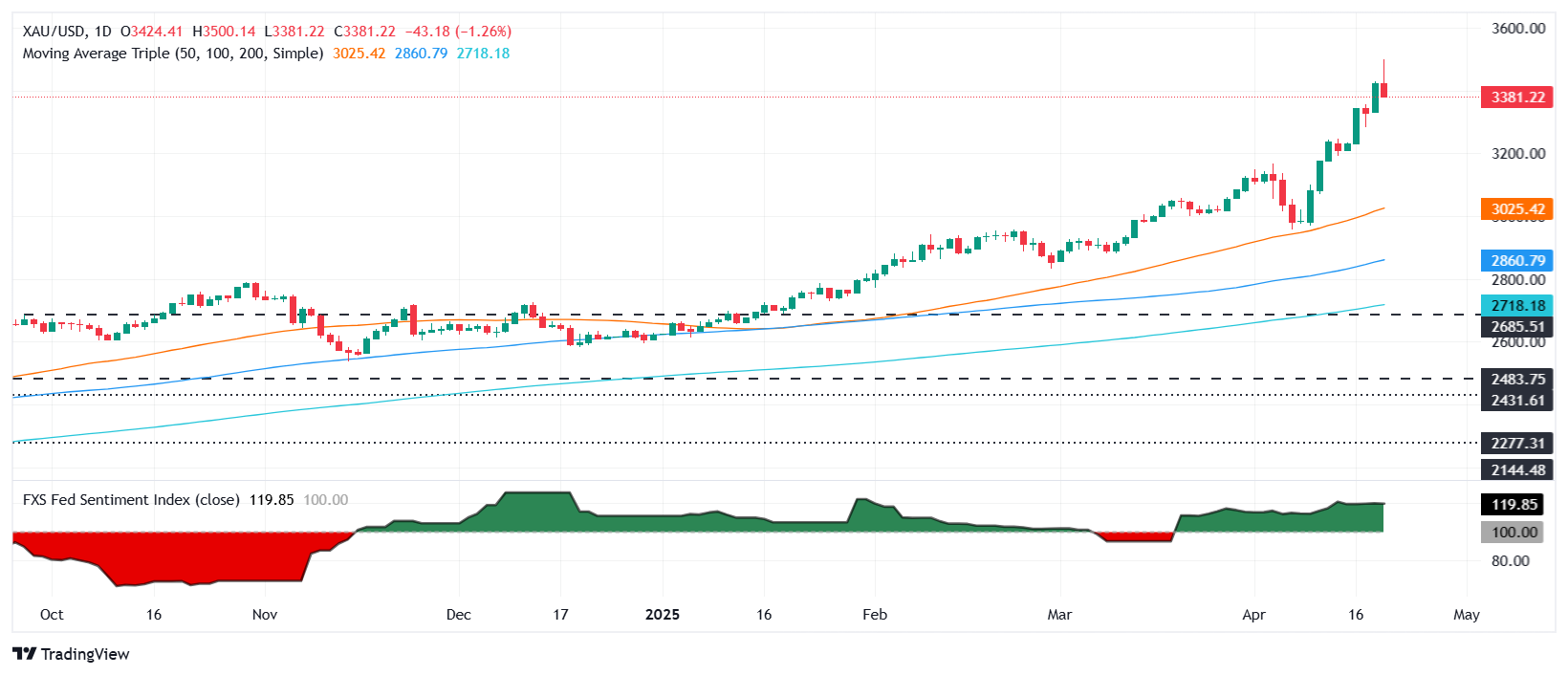The image size is (1568, 676).
Task: Click the 2277.31 level price label
Action: click(1516, 444)
